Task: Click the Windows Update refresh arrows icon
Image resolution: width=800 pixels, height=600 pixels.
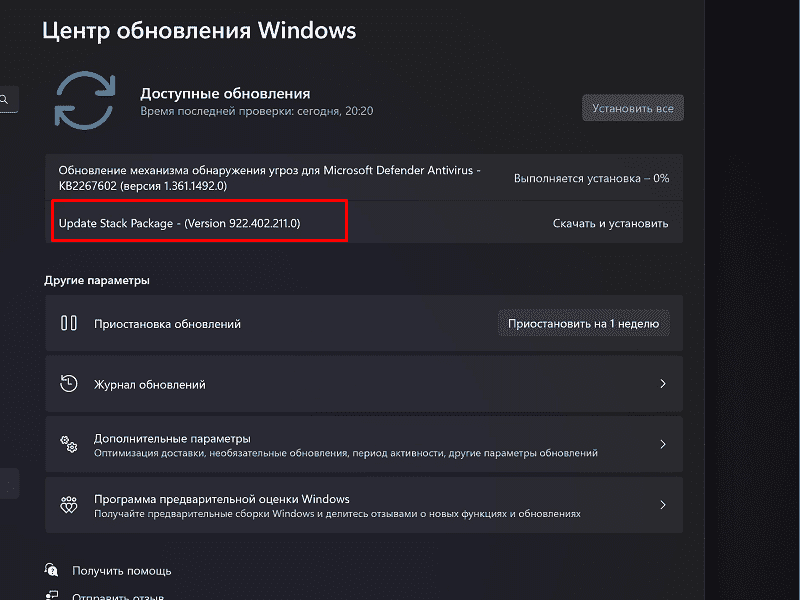Action: point(85,100)
